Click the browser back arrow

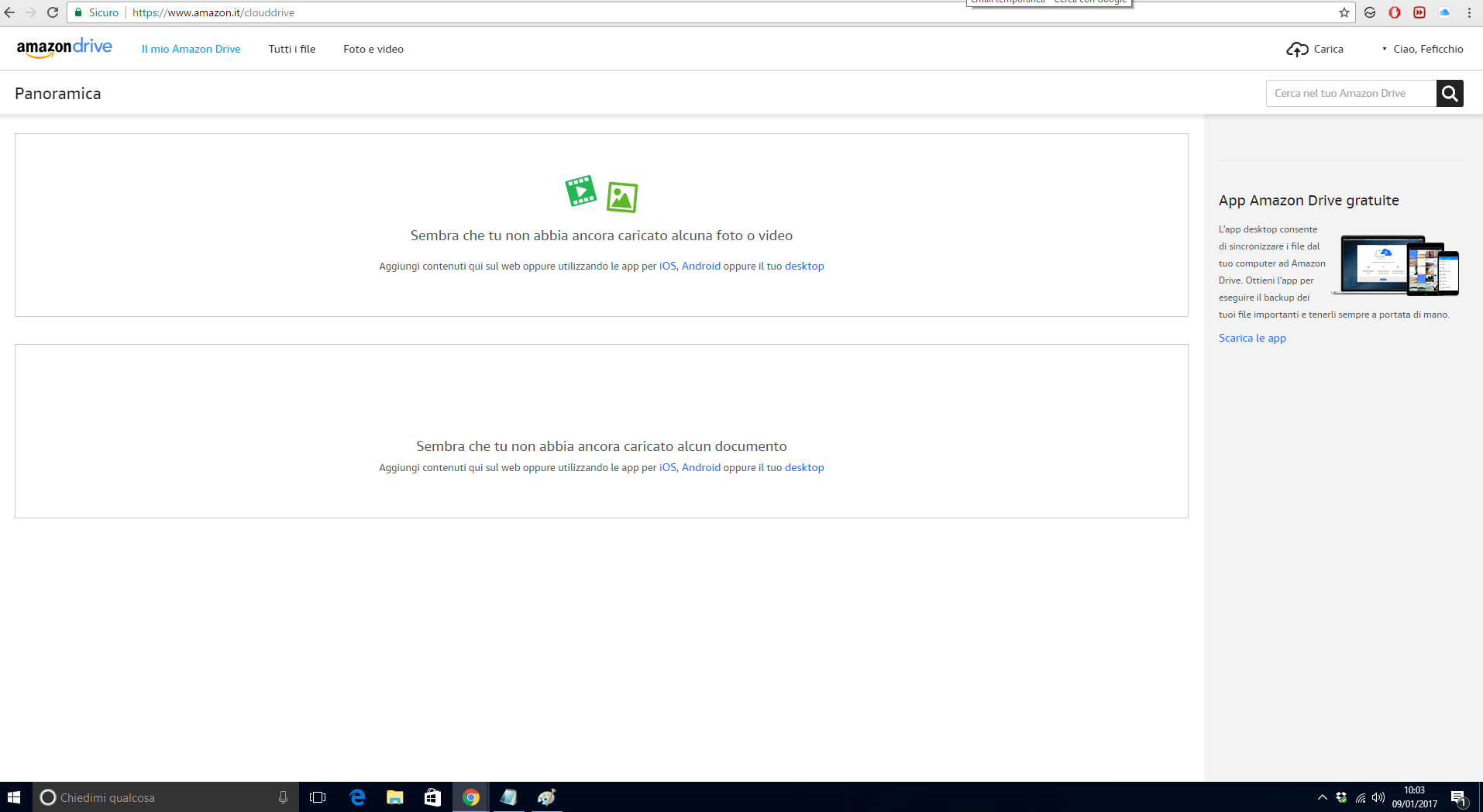[x=10, y=12]
